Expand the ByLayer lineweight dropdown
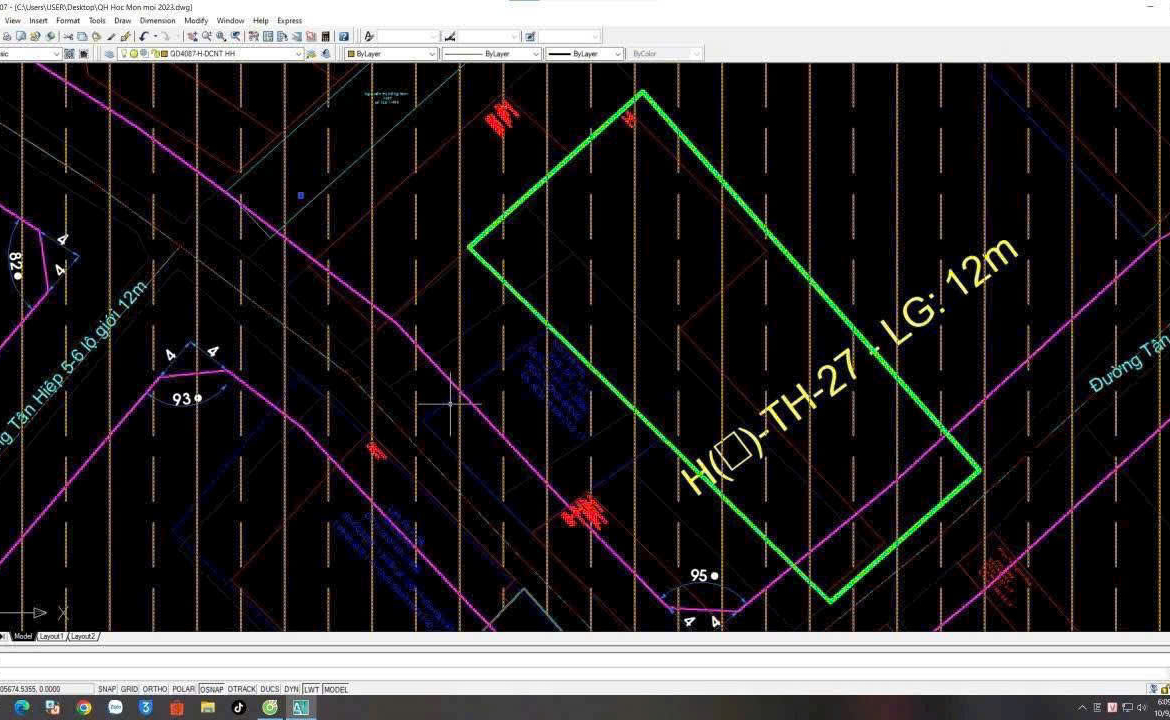The image size is (1170, 720). coord(617,54)
